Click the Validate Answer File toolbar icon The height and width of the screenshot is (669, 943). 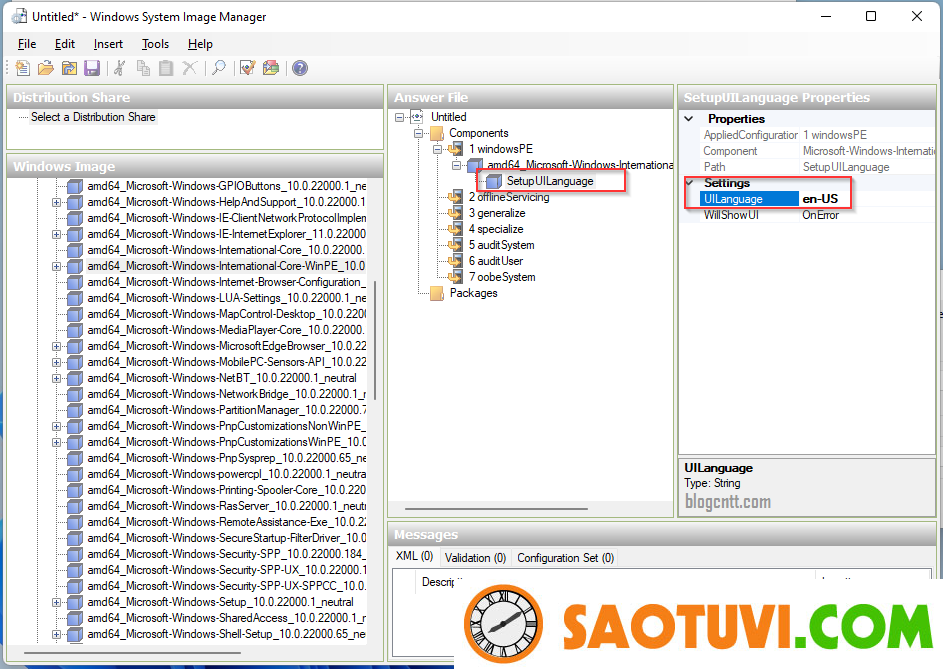[247, 68]
